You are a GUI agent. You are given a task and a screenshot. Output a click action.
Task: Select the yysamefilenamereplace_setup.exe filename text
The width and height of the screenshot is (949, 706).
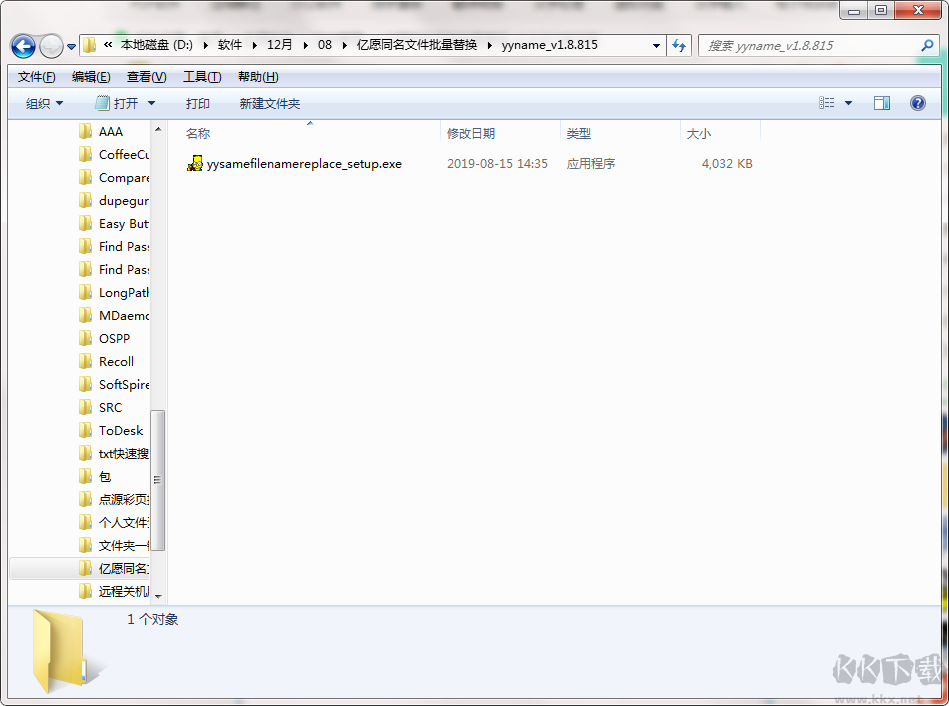304,164
